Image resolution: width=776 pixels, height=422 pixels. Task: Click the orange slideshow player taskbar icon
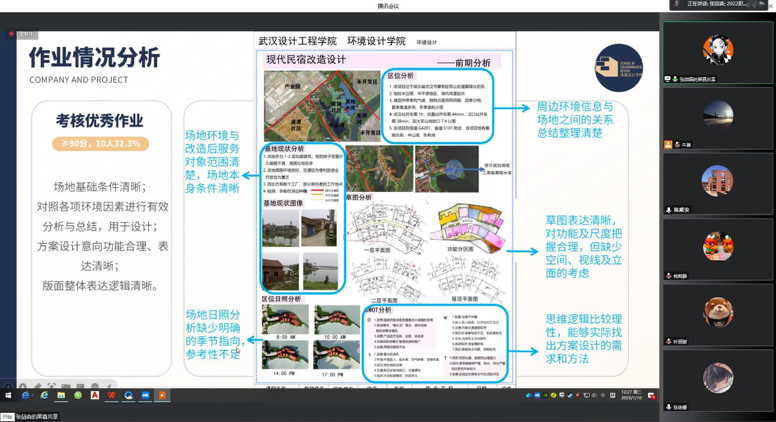162,395
